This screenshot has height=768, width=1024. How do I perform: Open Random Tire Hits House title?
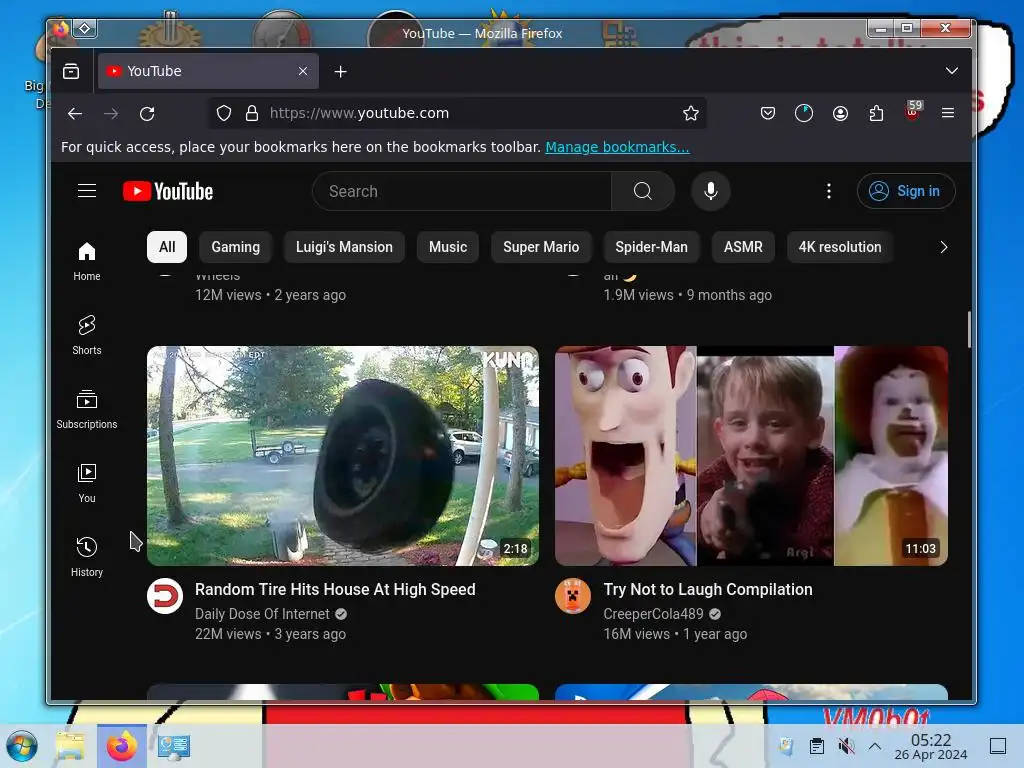pyautogui.click(x=335, y=589)
